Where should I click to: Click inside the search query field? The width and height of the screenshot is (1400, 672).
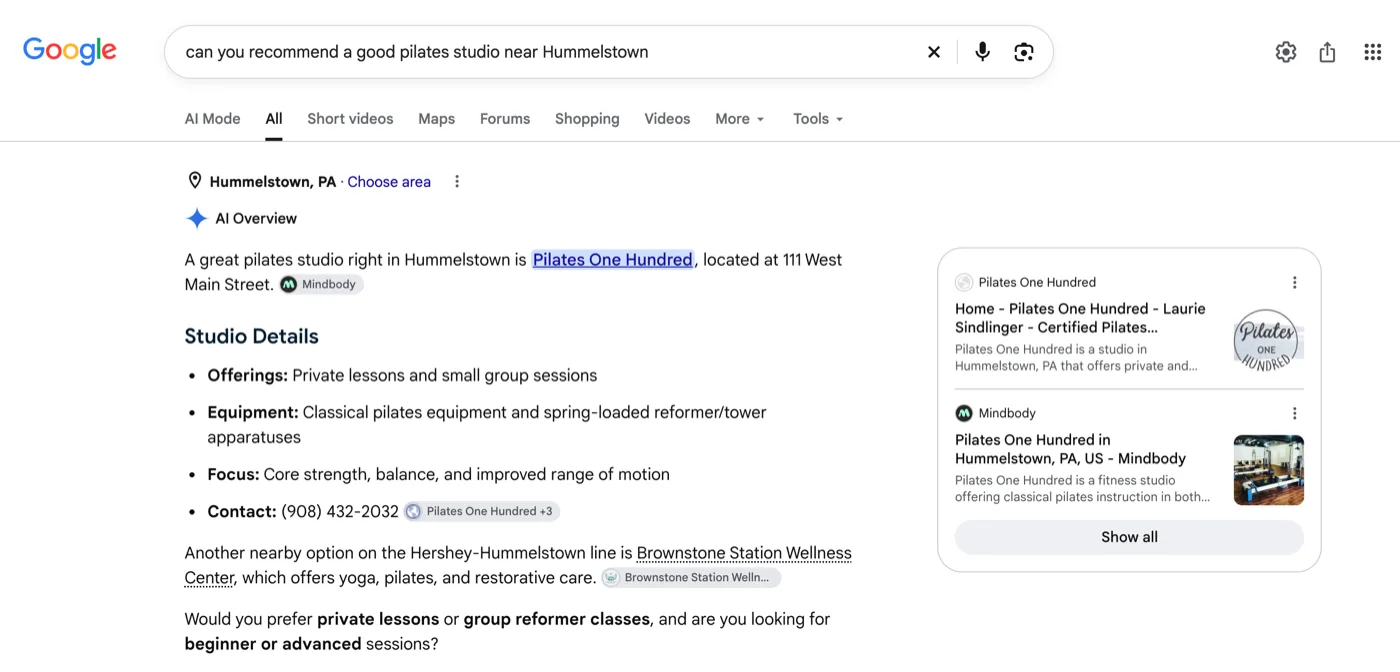[x=548, y=52]
